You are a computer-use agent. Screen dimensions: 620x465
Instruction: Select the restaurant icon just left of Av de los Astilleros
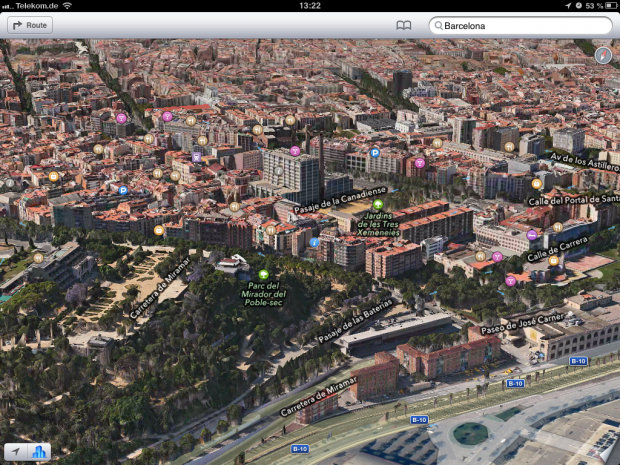[x=509, y=147]
